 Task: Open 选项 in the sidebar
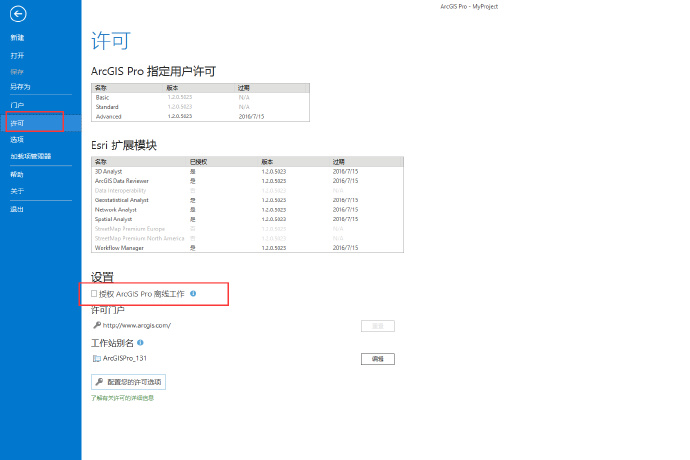click(17, 140)
